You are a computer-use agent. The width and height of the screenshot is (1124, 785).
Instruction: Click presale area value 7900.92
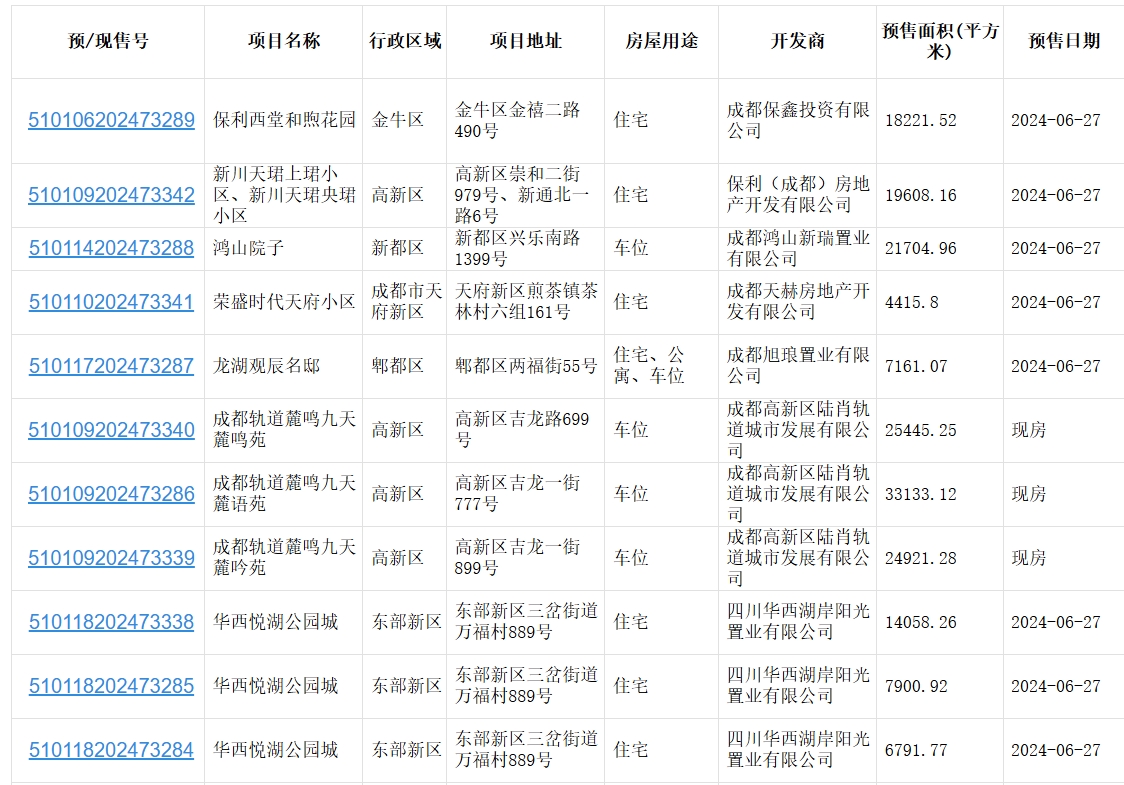916,687
